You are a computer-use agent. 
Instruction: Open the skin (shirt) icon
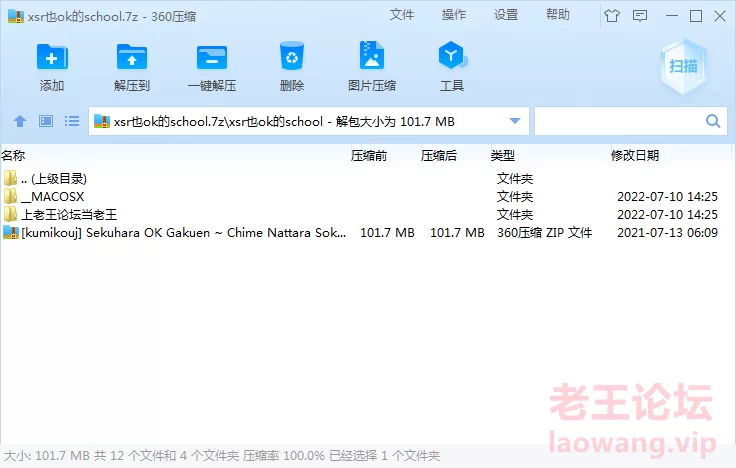(x=612, y=16)
